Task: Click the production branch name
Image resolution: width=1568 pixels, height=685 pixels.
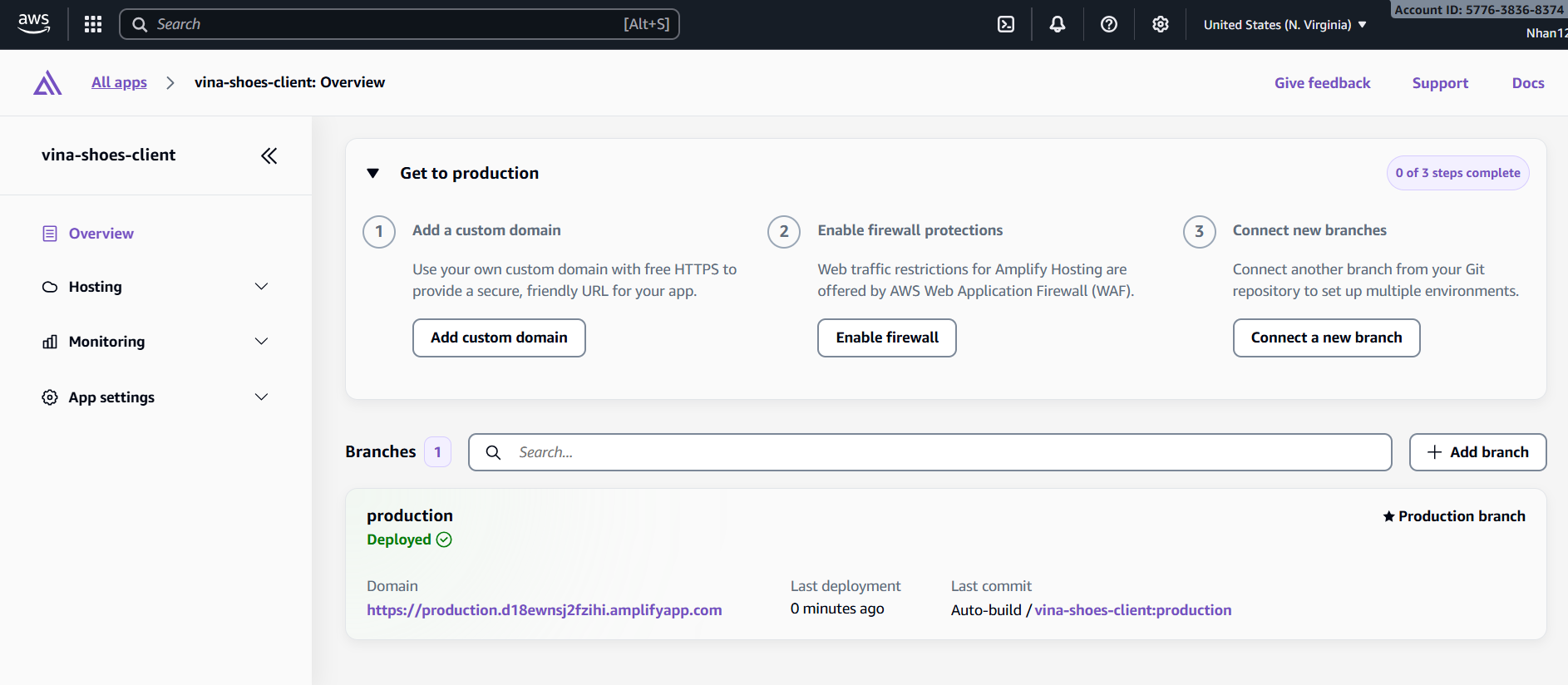Action: coord(410,515)
